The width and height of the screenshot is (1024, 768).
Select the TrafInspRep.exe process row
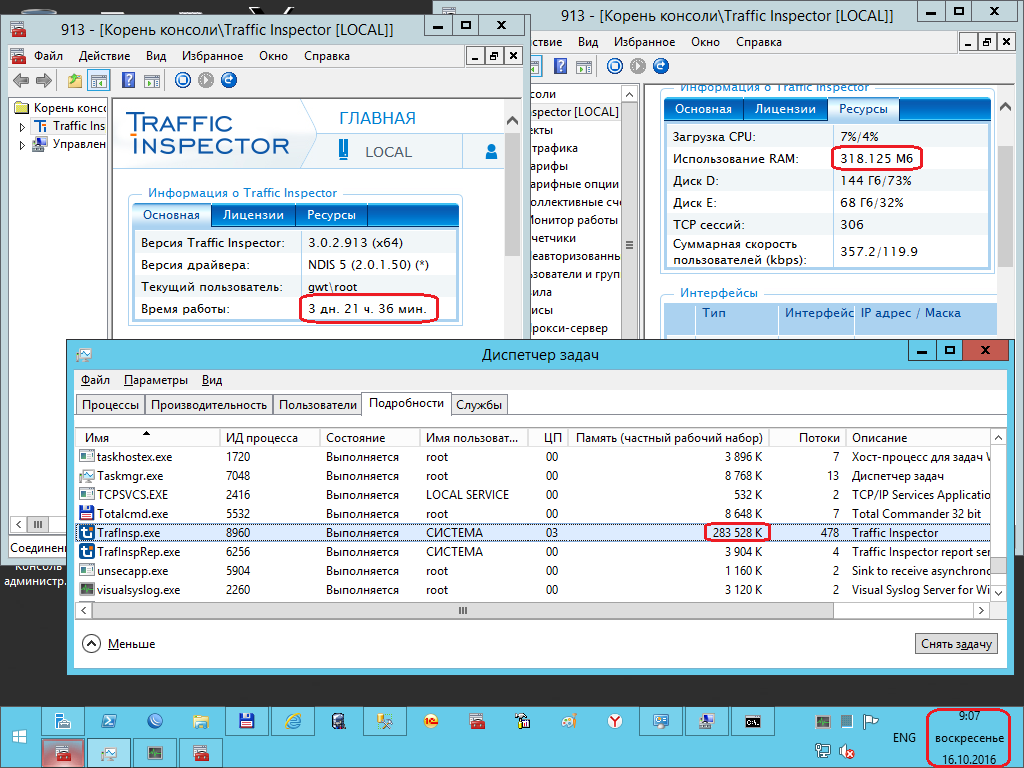point(533,552)
